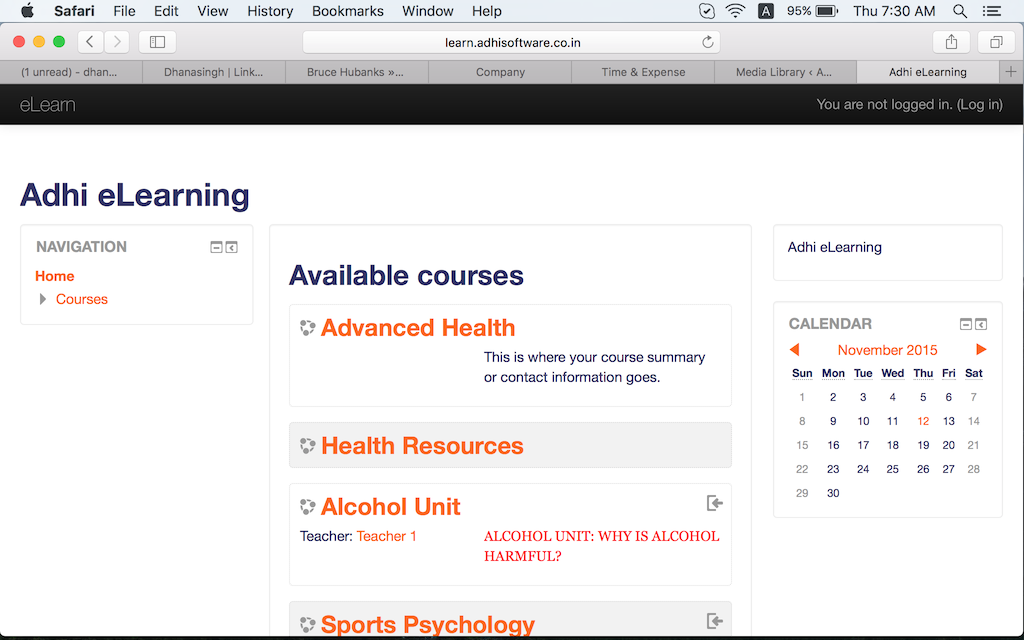Go to previous month in calendar
This screenshot has height=640, width=1024.
point(794,350)
